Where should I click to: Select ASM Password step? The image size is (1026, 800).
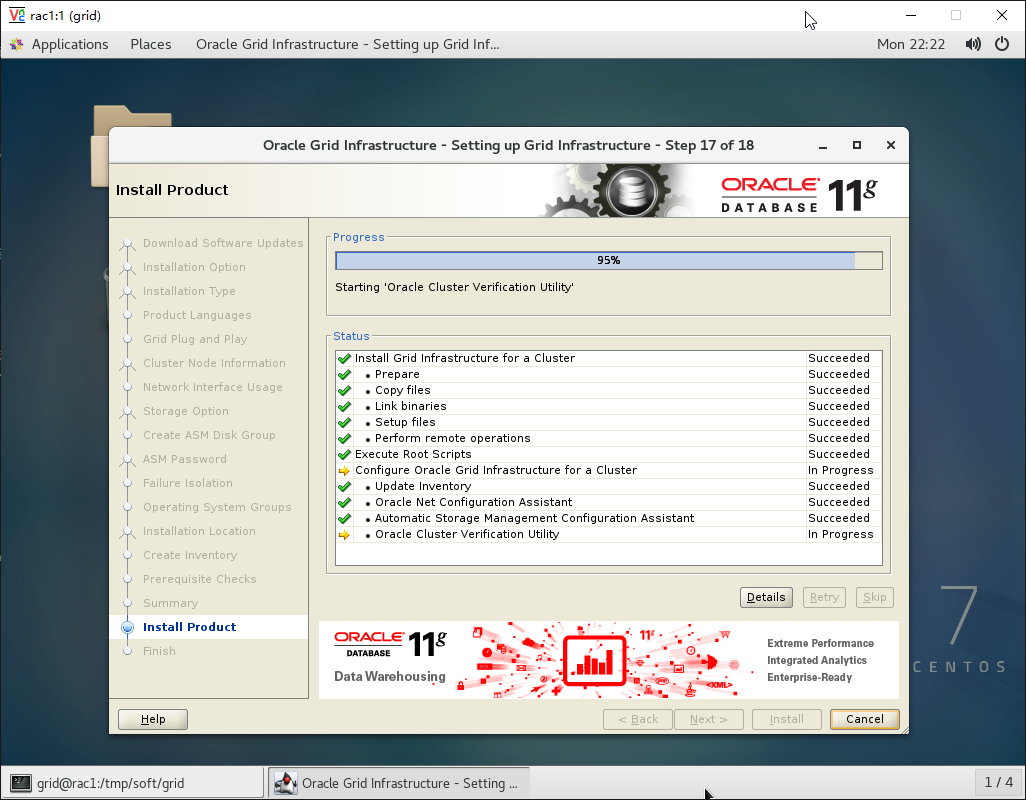(185, 459)
